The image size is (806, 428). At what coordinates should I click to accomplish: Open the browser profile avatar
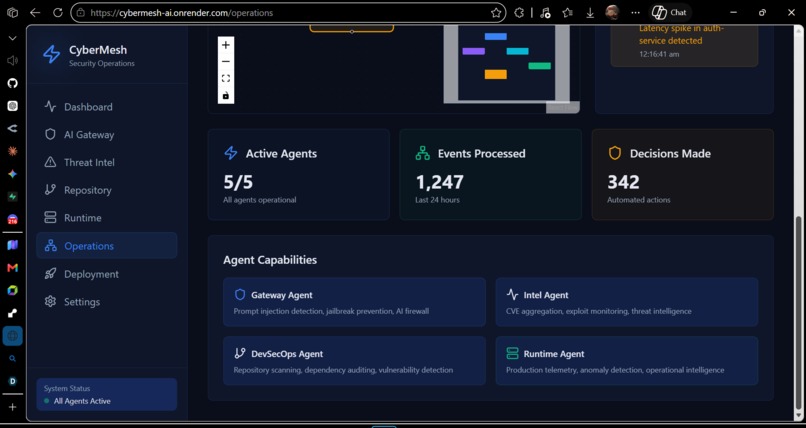(612, 12)
